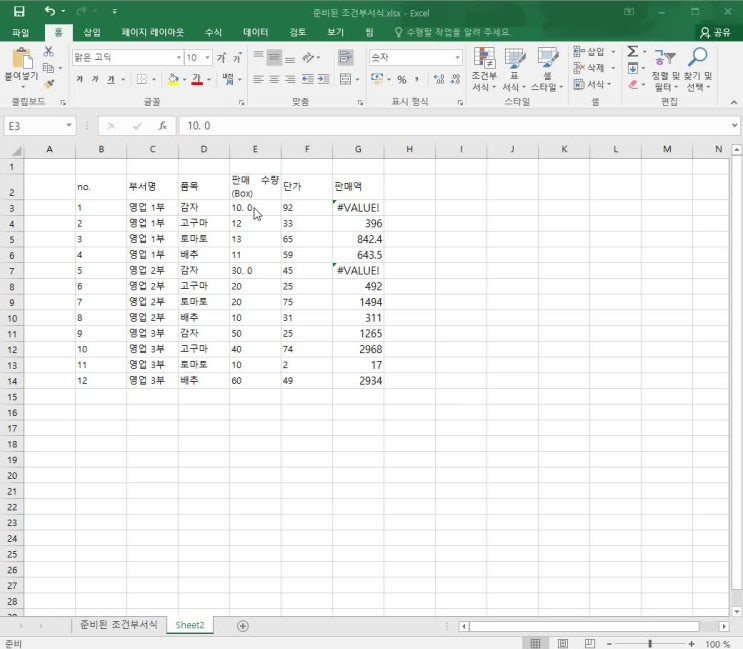Toggle Wrap Text in alignment group

click(345, 57)
